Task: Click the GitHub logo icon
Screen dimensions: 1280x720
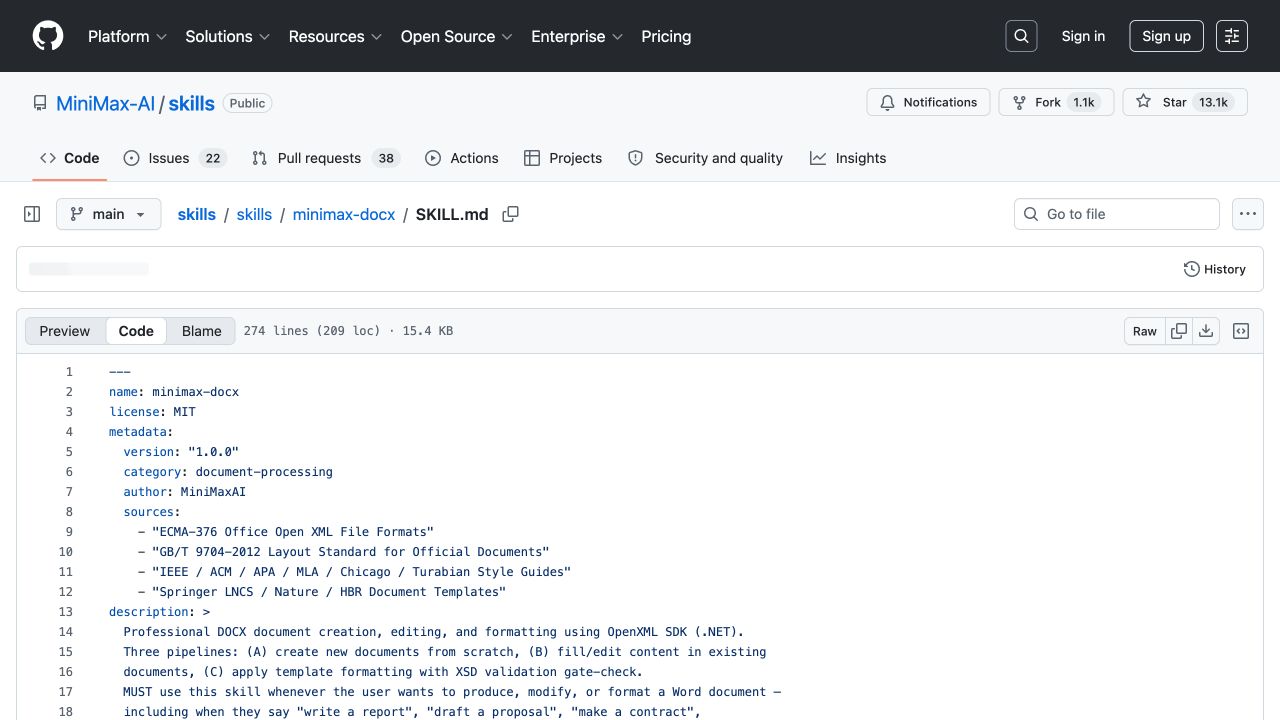Action: [x=48, y=36]
